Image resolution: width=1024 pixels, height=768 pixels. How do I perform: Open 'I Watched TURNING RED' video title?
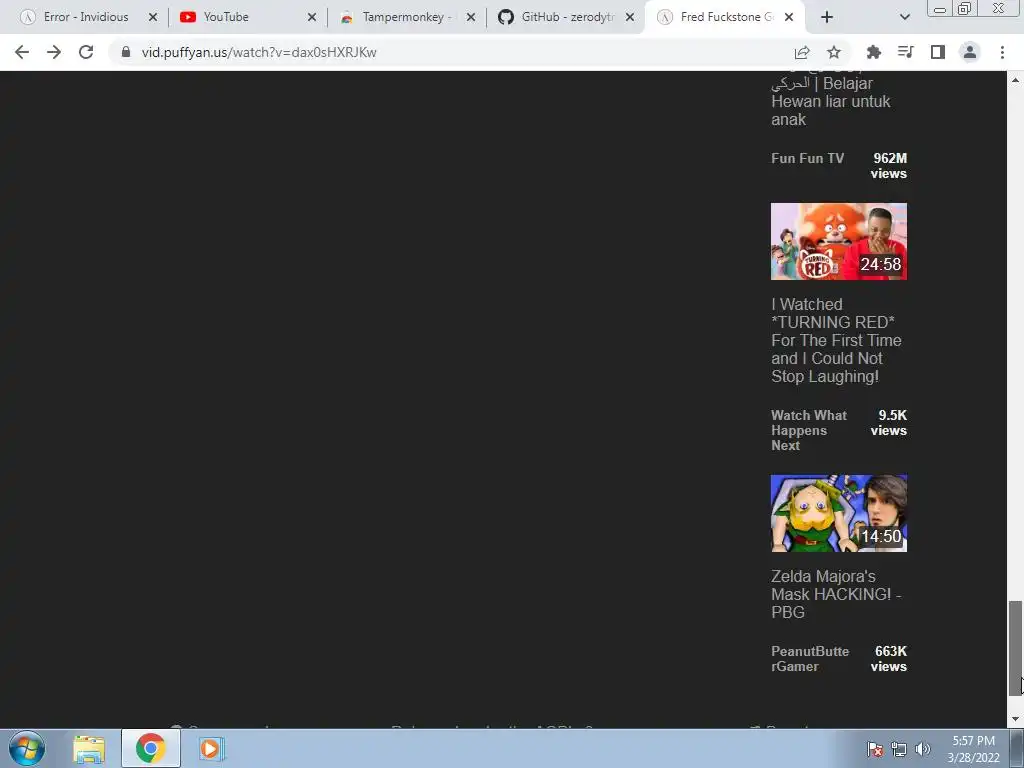(836, 340)
